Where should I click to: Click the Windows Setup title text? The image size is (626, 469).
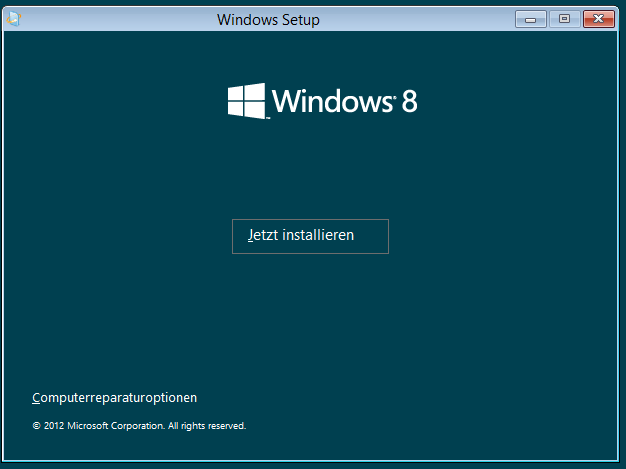pyautogui.click(x=268, y=20)
